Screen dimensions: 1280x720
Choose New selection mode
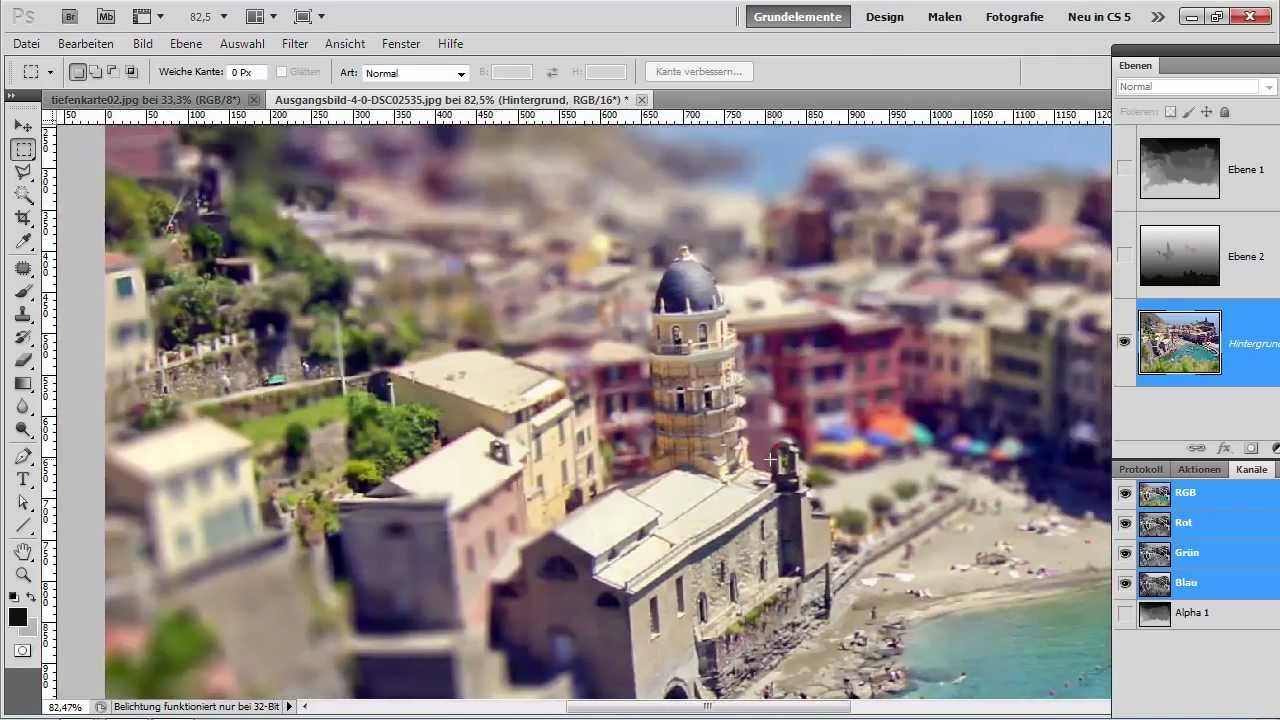click(78, 72)
